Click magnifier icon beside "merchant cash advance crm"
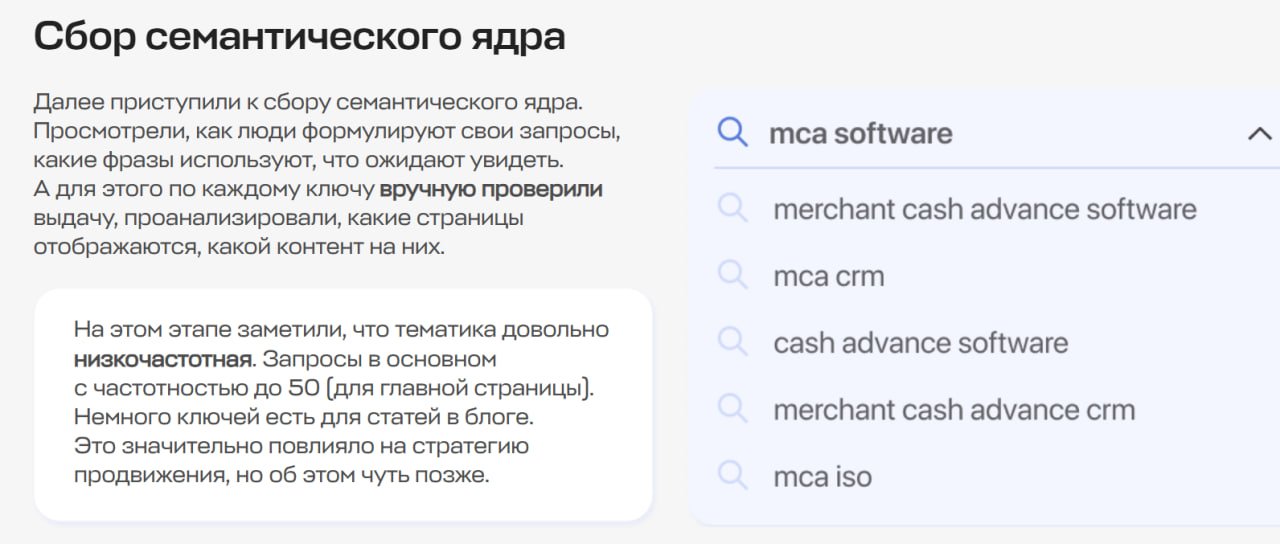 pos(733,409)
